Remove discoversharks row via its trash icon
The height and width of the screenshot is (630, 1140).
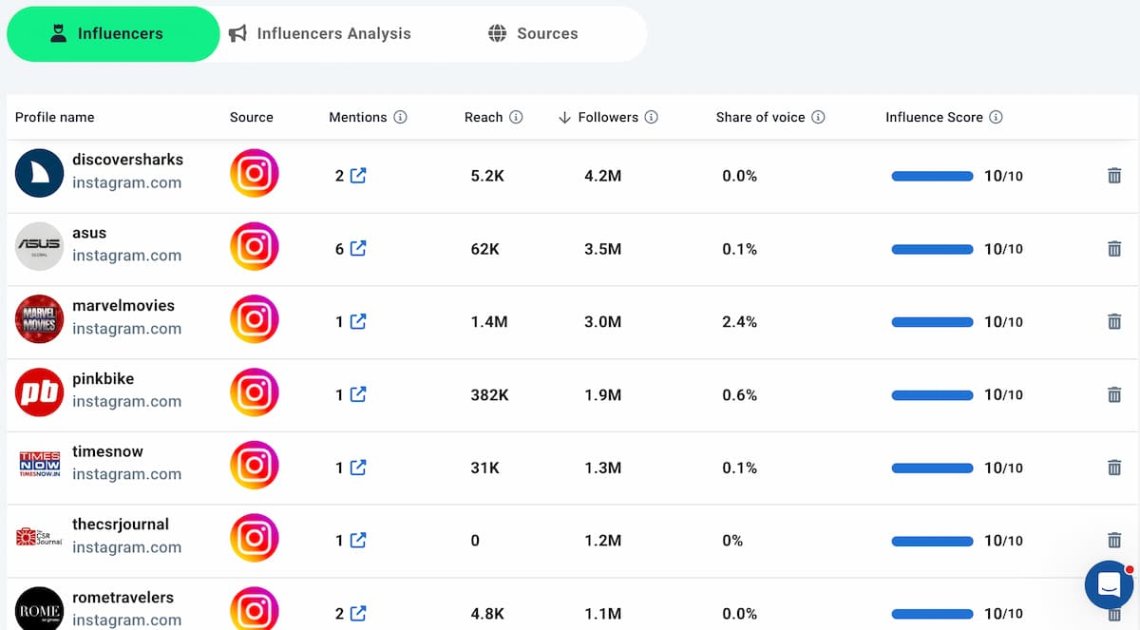pos(1113,175)
